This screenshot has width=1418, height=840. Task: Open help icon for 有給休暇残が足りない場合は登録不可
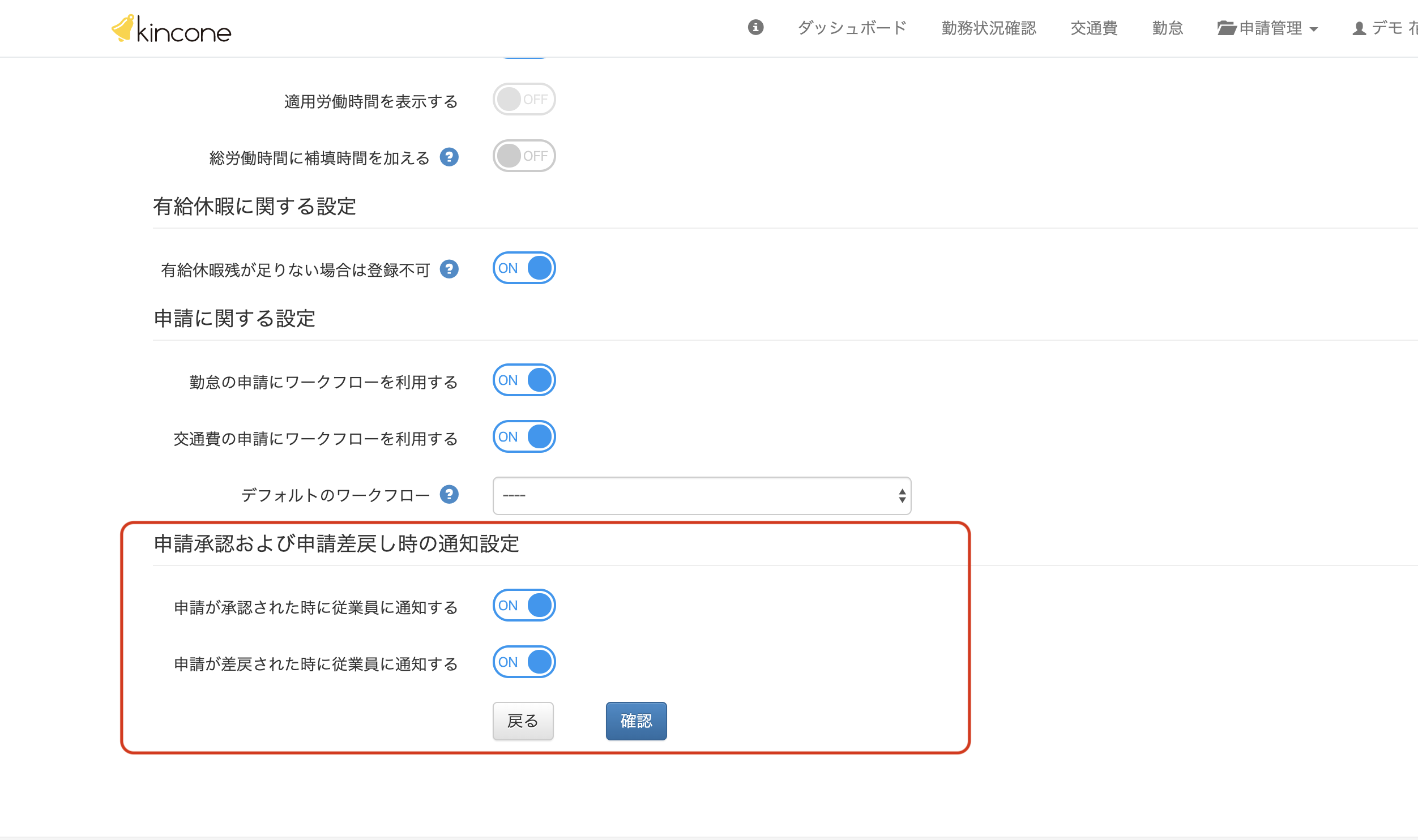point(449,269)
